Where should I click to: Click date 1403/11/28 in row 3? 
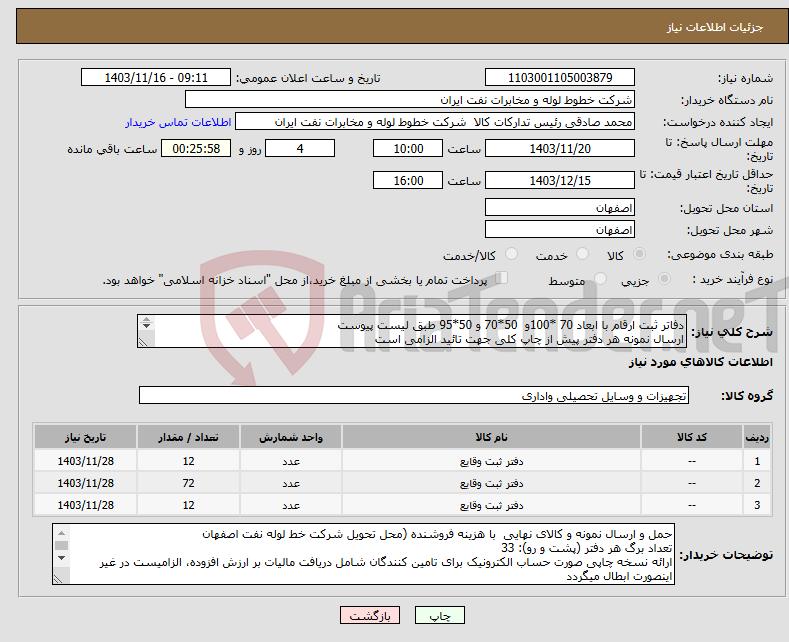pyautogui.click(x=86, y=505)
